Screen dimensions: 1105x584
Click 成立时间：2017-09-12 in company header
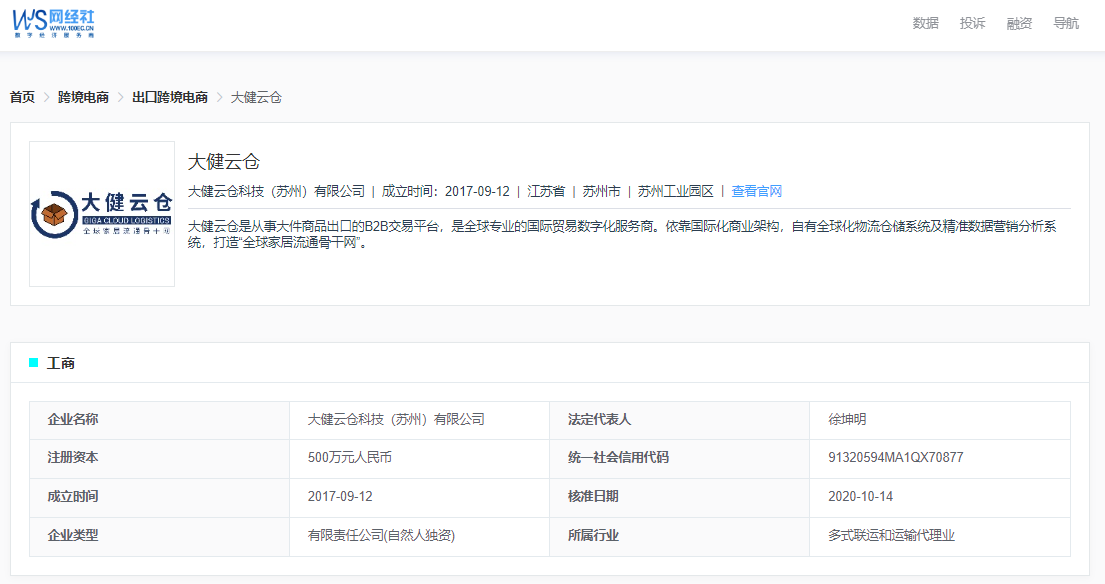[445, 192]
